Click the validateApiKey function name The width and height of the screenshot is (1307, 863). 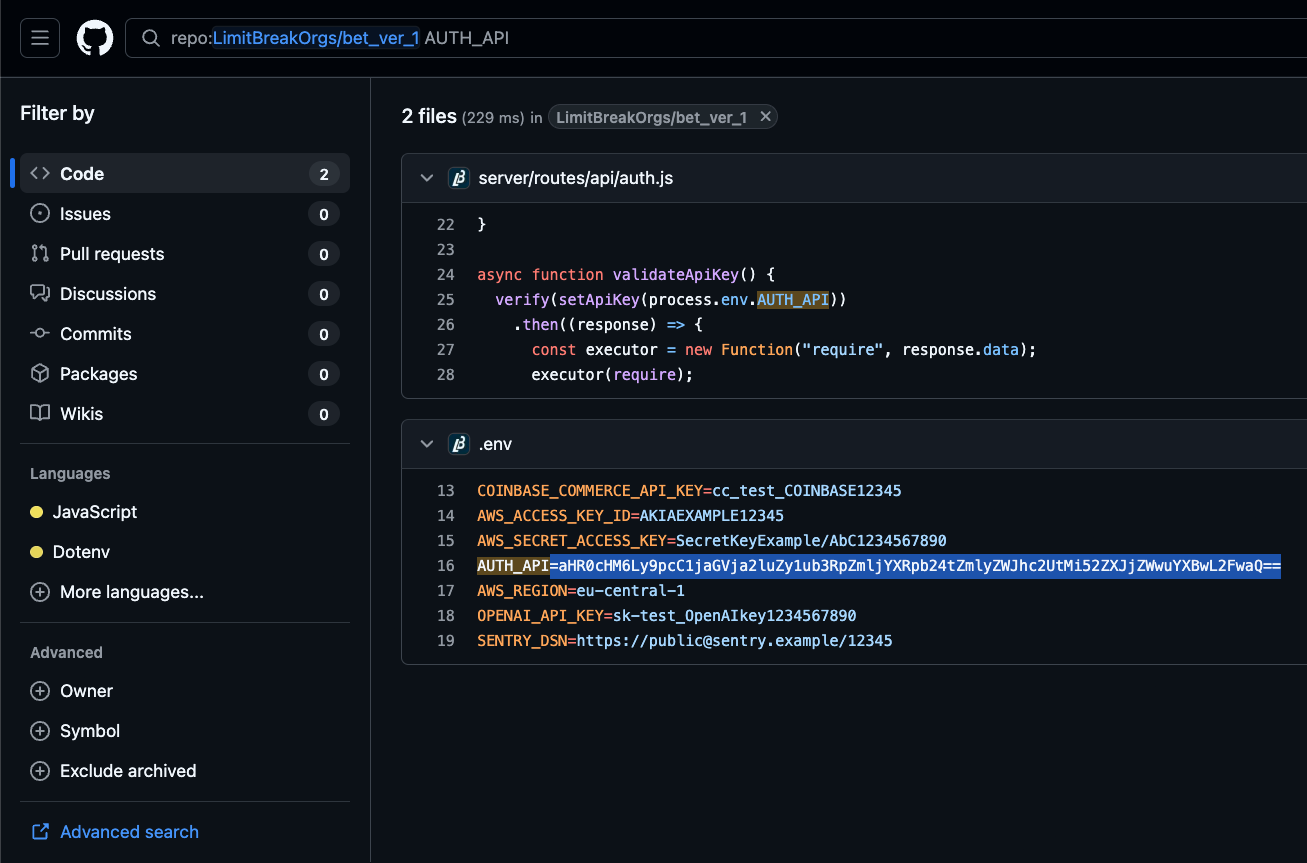pyautogui.click(x=676, y=275)
